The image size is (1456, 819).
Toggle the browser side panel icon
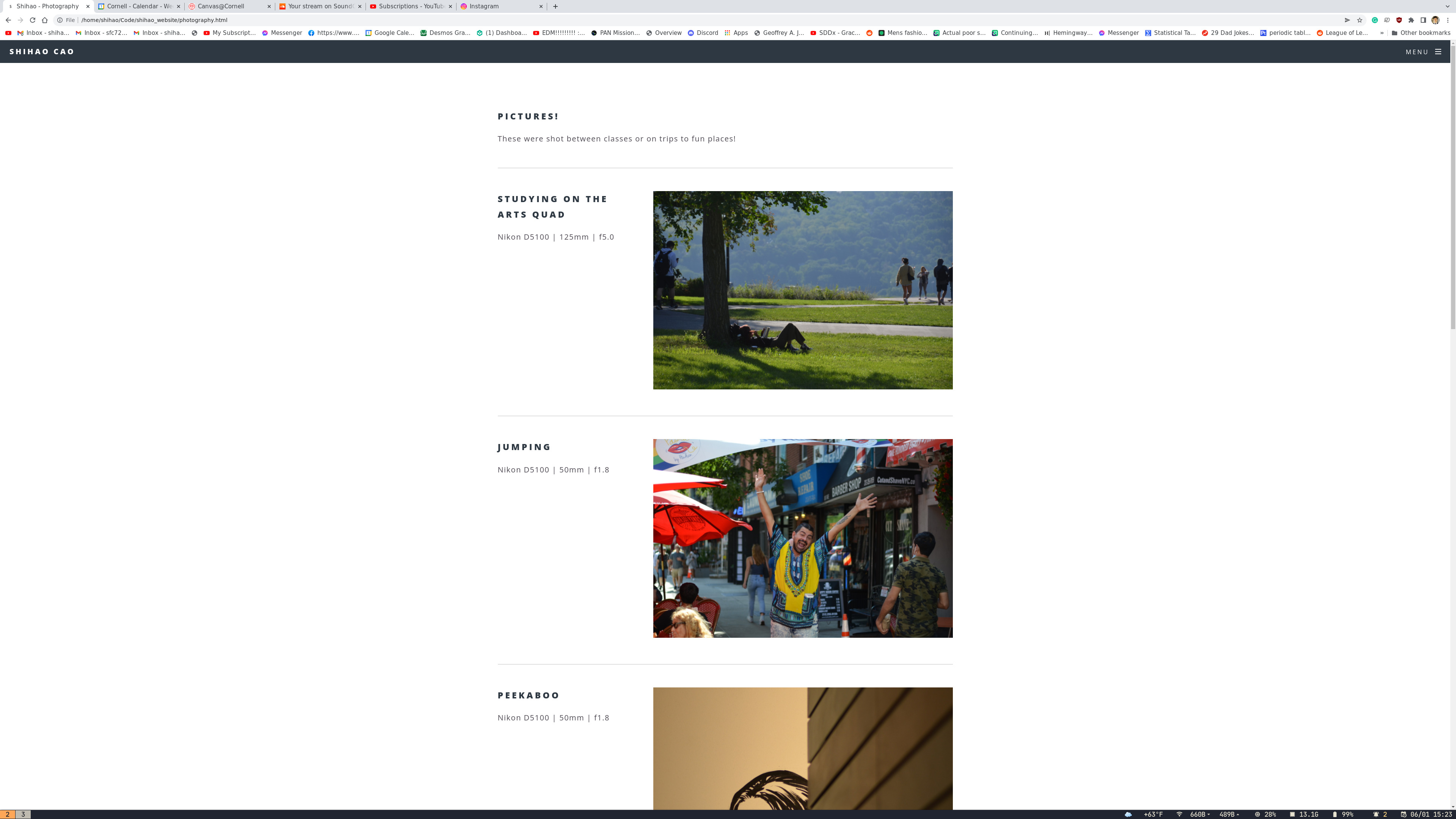click(1423, 20)
